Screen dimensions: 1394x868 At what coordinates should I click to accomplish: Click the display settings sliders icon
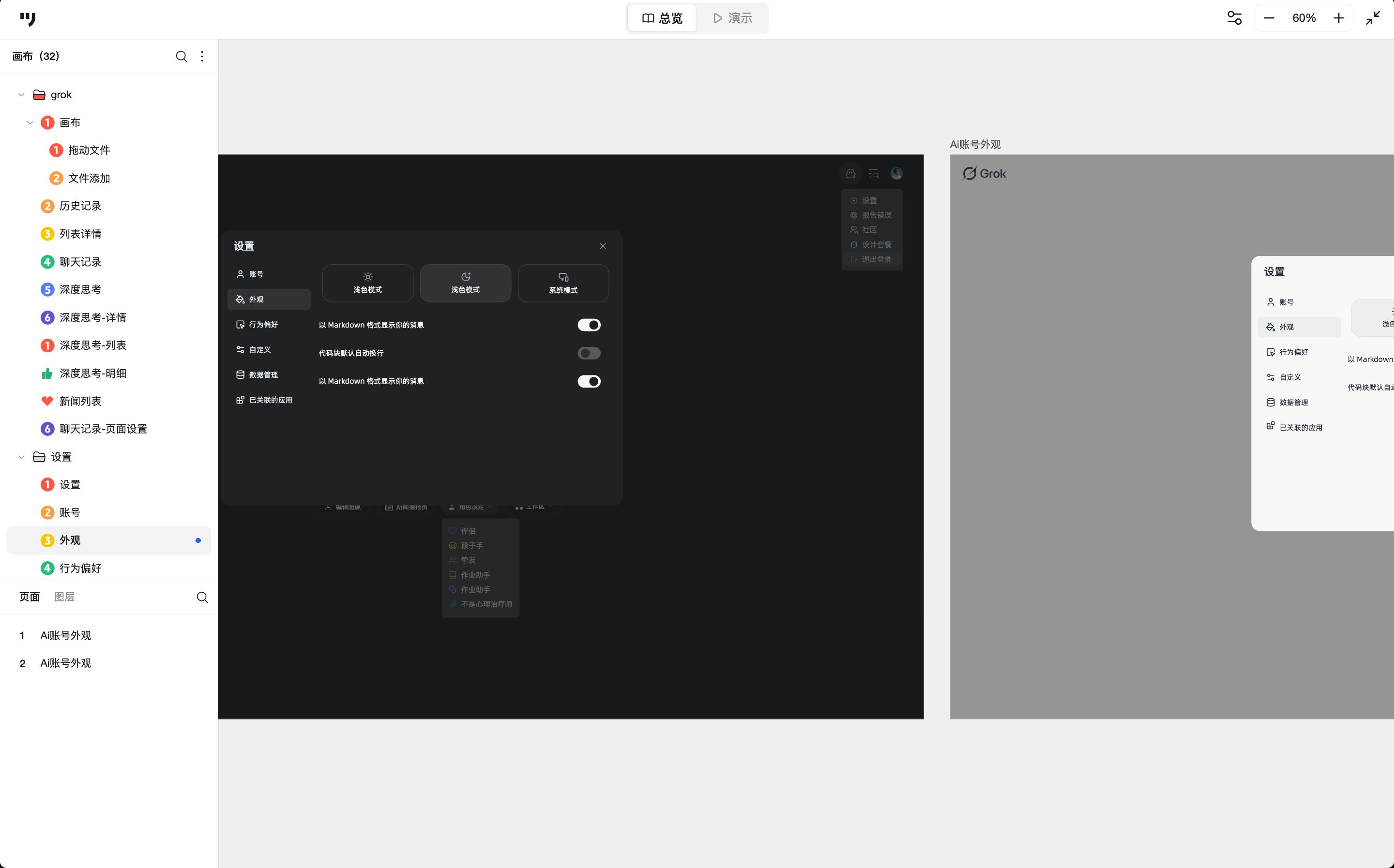point(1234,18)
